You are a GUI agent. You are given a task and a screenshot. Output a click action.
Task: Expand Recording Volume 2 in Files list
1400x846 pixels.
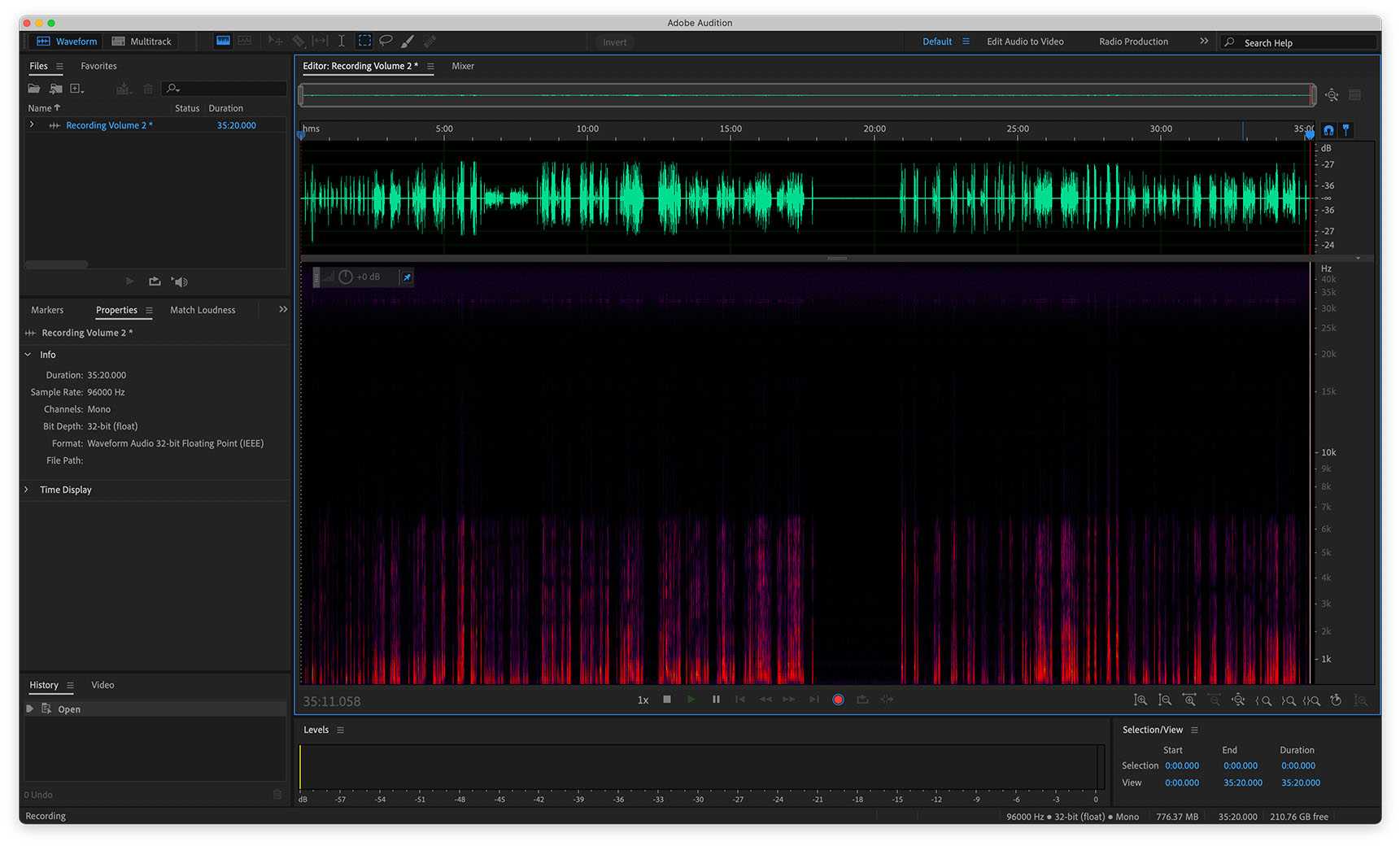pos(32,125)
